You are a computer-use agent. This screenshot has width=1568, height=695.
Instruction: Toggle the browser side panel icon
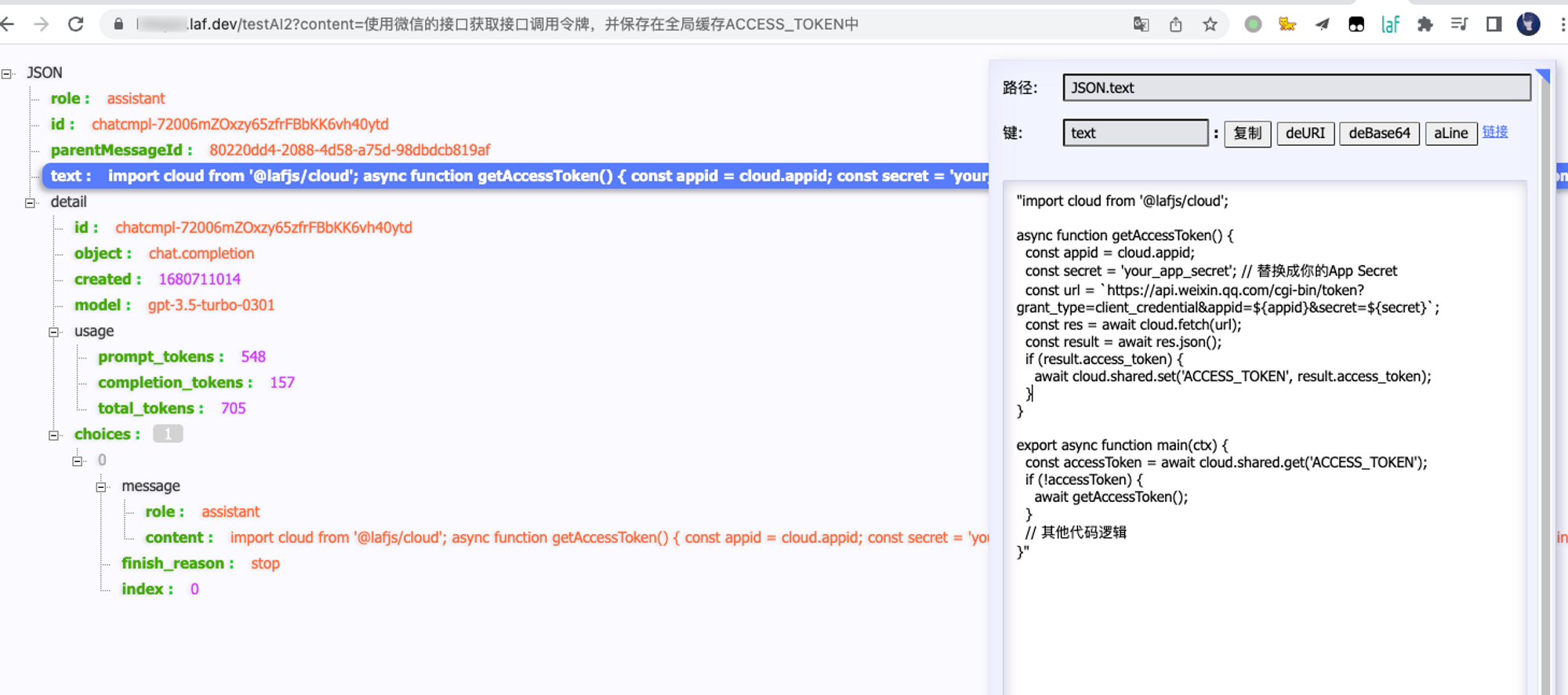click(x=1494, y=24)
